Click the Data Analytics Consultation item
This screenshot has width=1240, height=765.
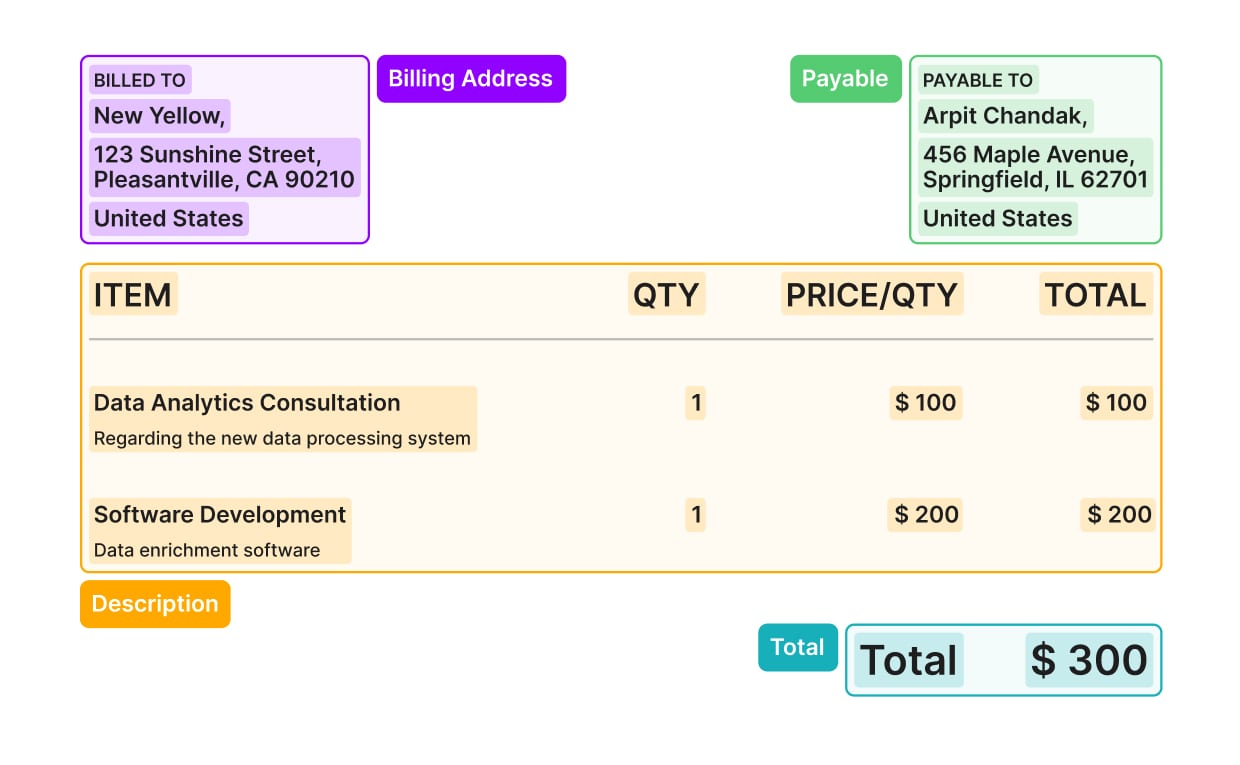click(247, 403)
